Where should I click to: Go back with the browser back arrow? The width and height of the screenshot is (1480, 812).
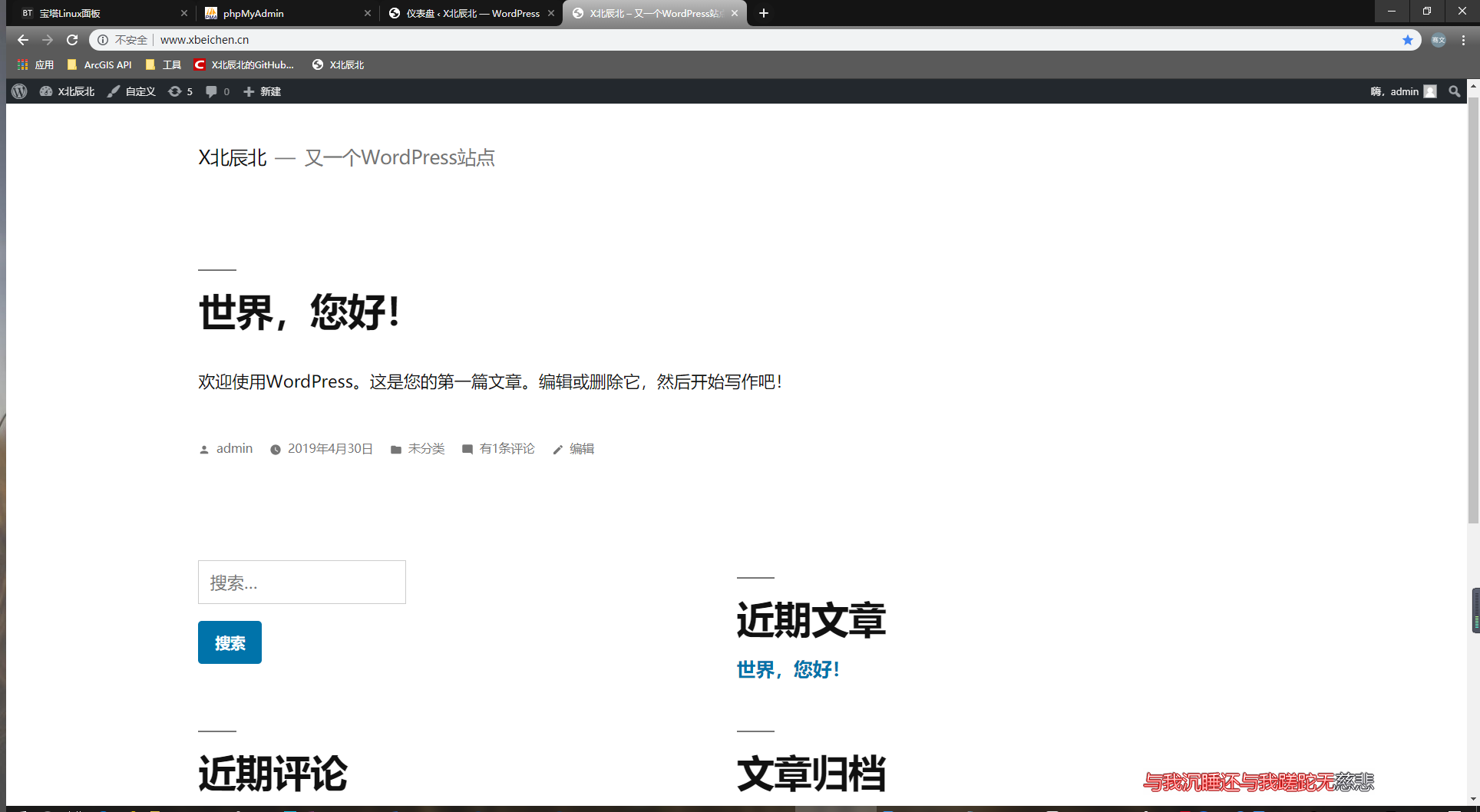coord(22,40)
